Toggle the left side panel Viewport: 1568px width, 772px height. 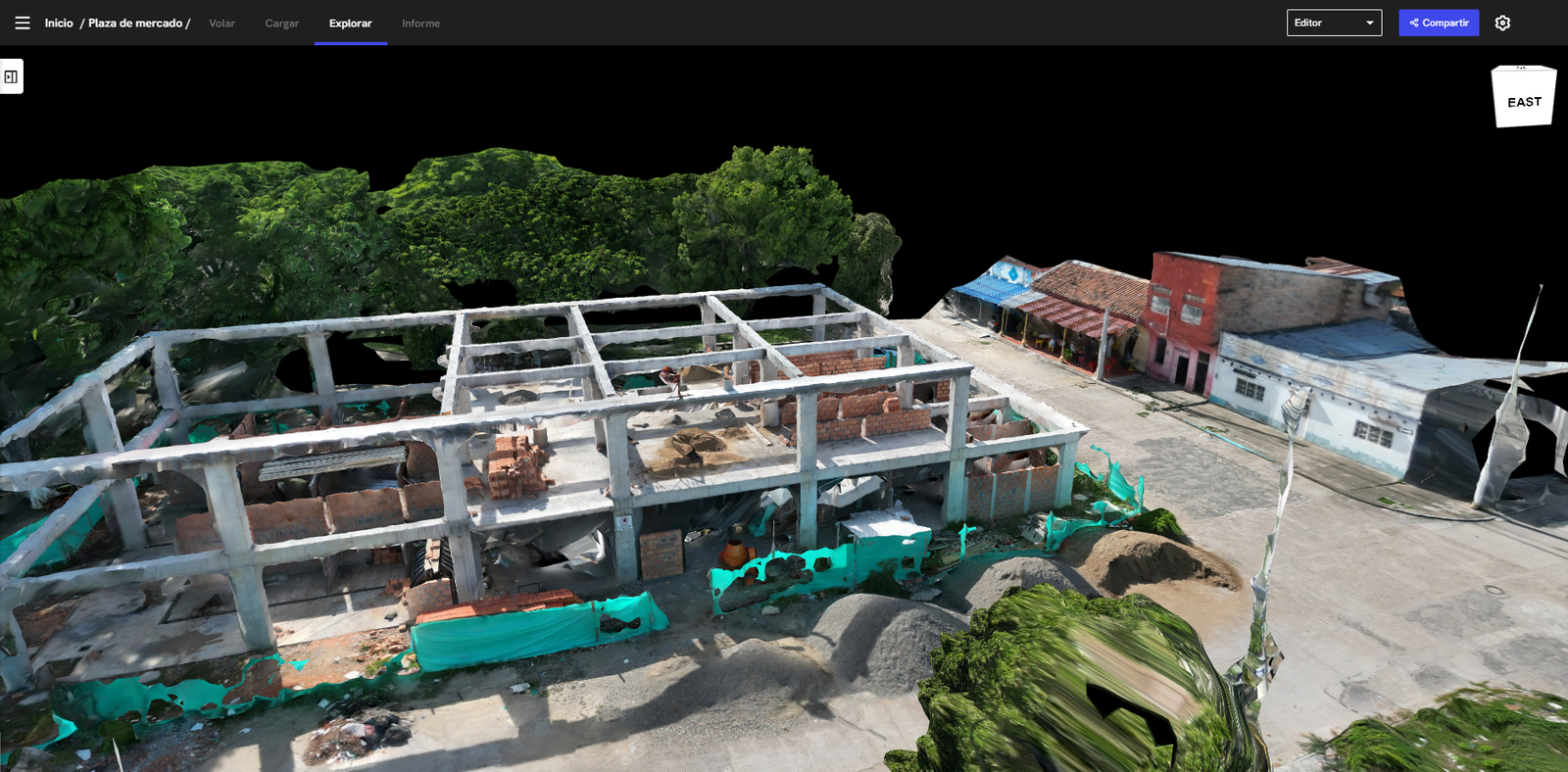click(11, 76)
